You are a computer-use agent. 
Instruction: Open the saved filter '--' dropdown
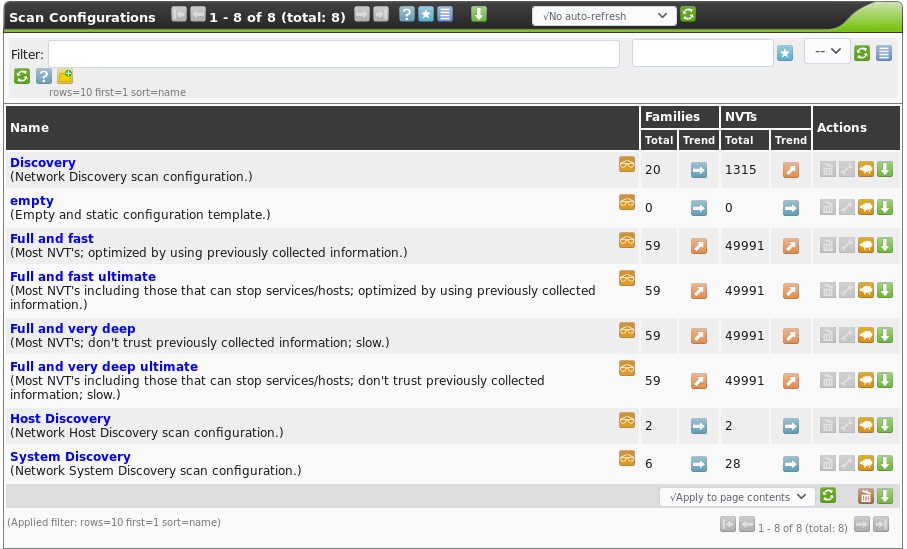point(827,52)
